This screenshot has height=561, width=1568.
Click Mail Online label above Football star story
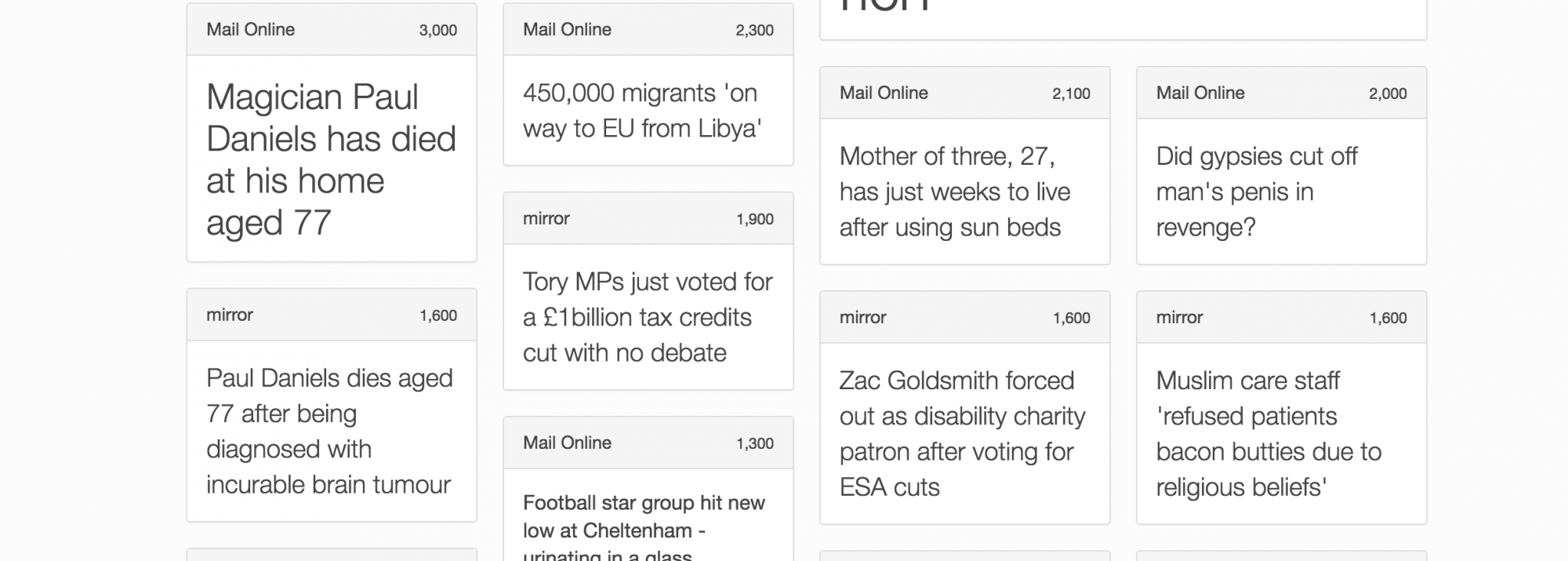[567, 443]
